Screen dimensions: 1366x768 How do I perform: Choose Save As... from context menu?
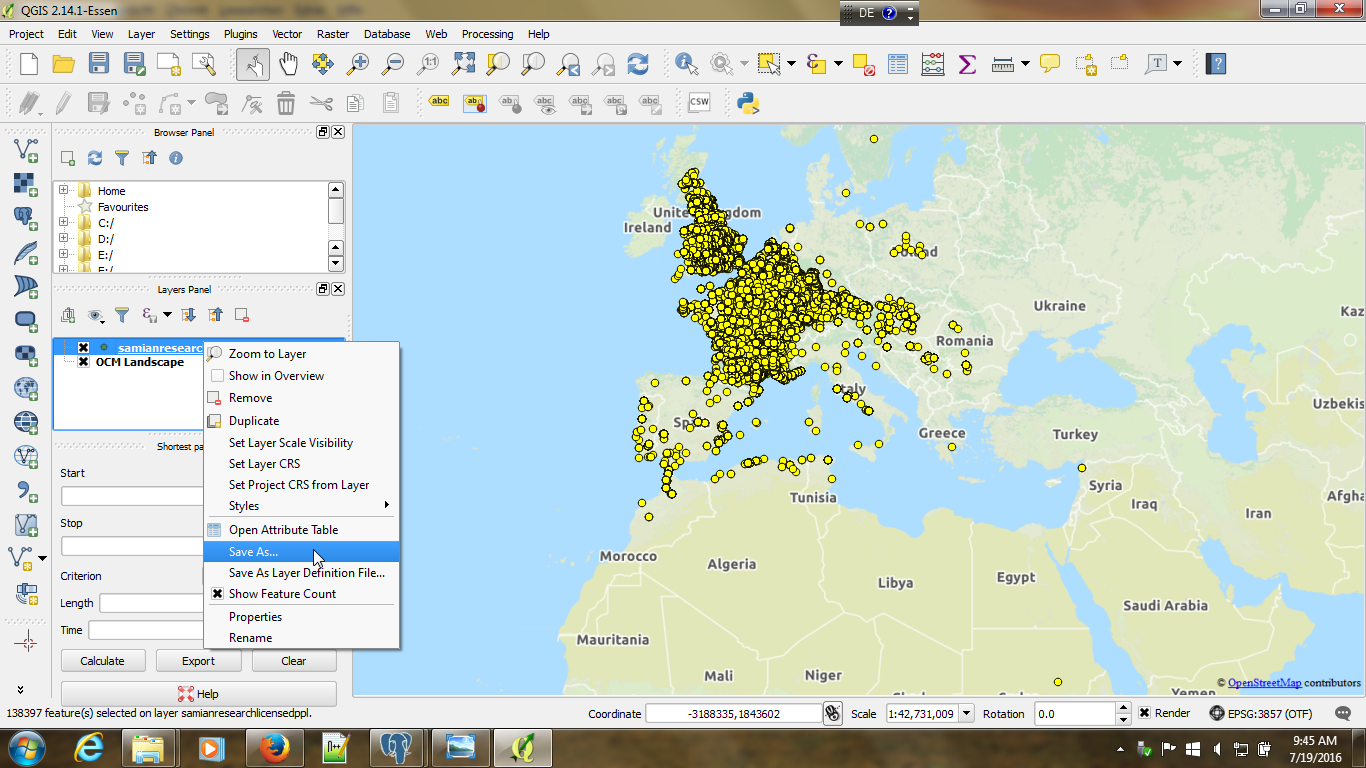click(x=301, y=552)
